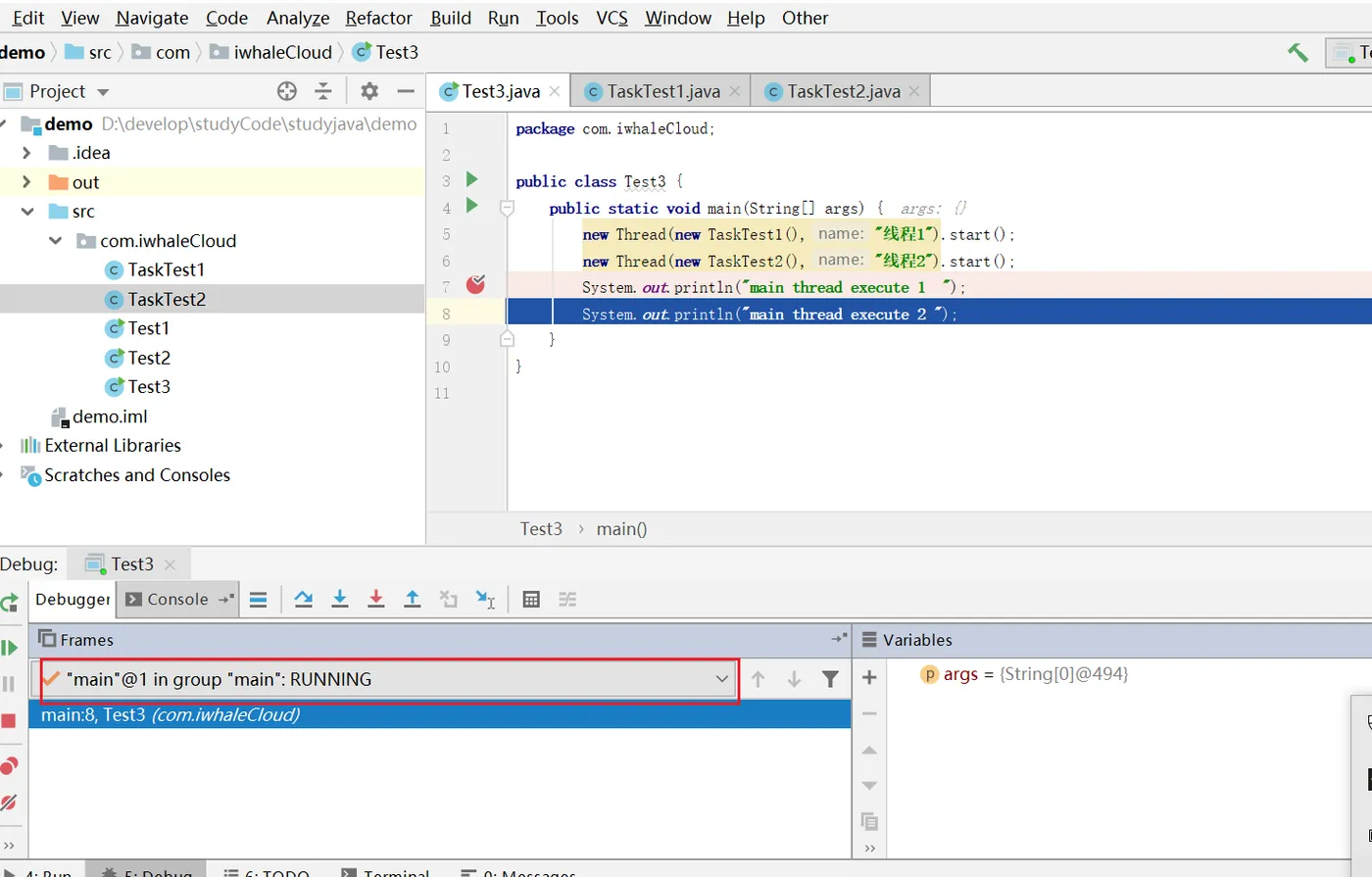Open the View menu
This screenshot has height=877, width=1372.
pyautogui.click(x=79, y=18)
